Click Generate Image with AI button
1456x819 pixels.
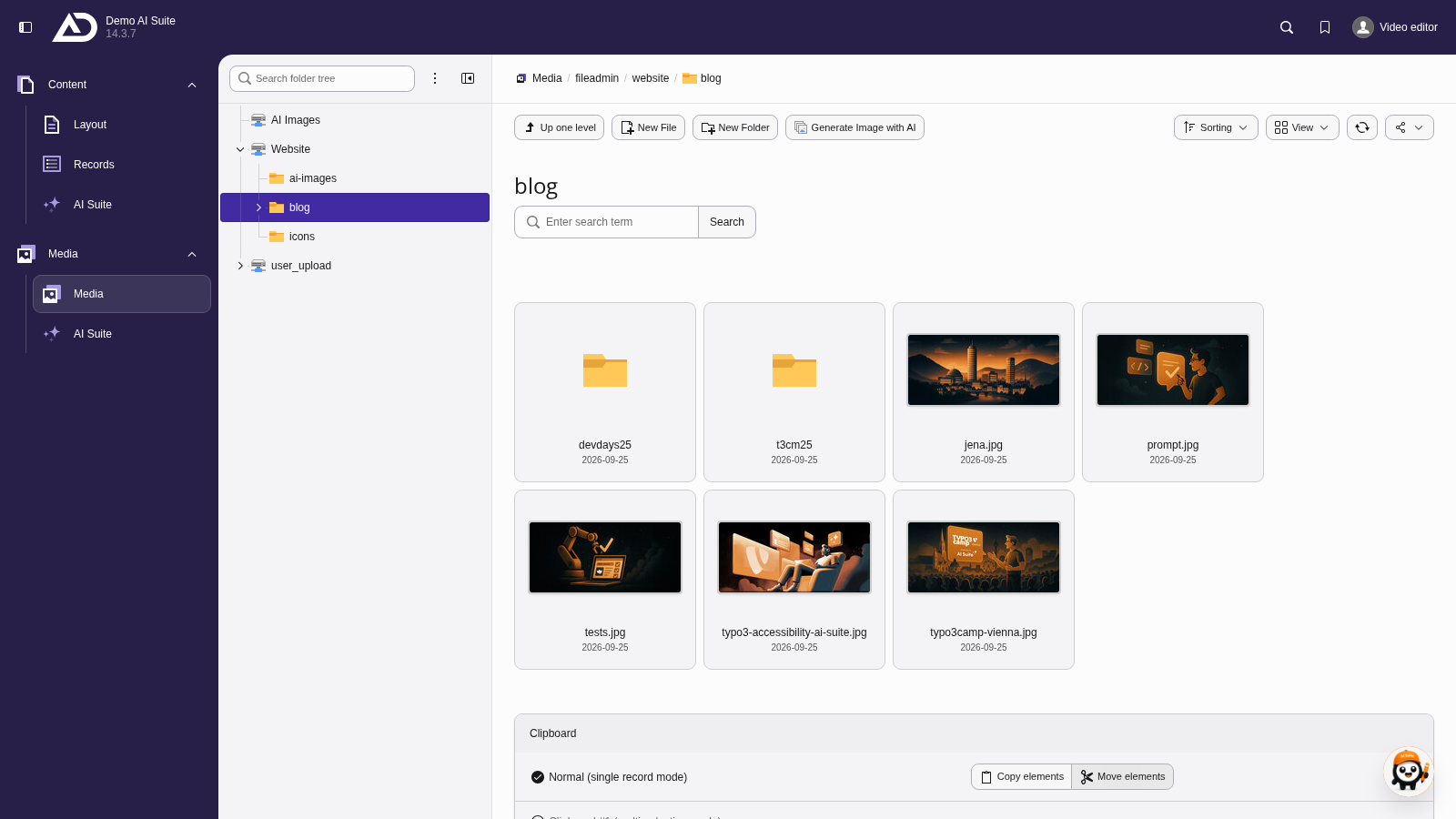854,127
